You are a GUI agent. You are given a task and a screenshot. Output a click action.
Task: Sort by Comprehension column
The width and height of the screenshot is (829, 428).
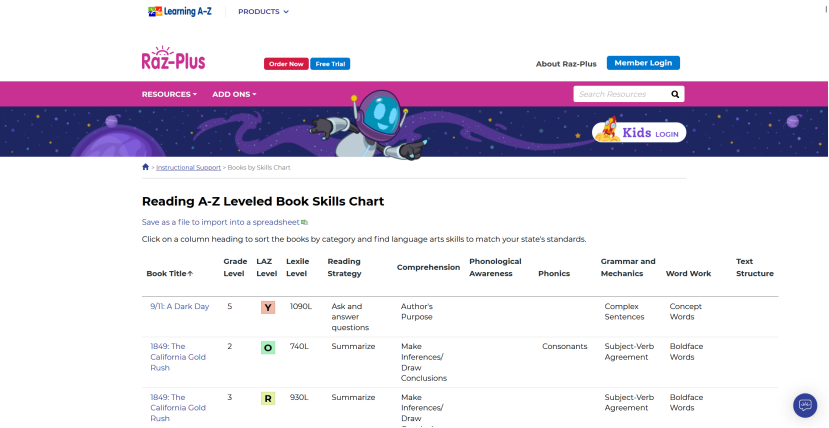point(428,267)
